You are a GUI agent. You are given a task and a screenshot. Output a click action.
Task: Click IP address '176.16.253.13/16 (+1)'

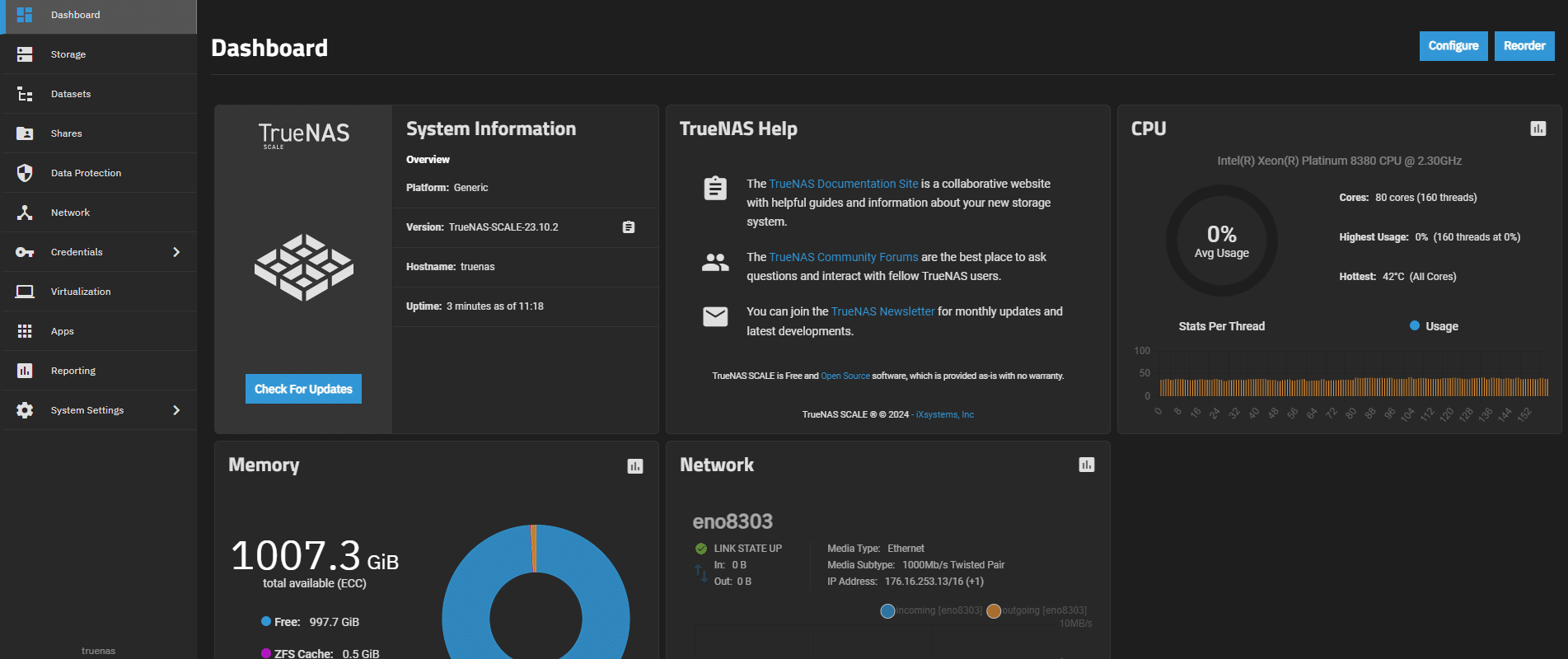(x=934, y=582)
